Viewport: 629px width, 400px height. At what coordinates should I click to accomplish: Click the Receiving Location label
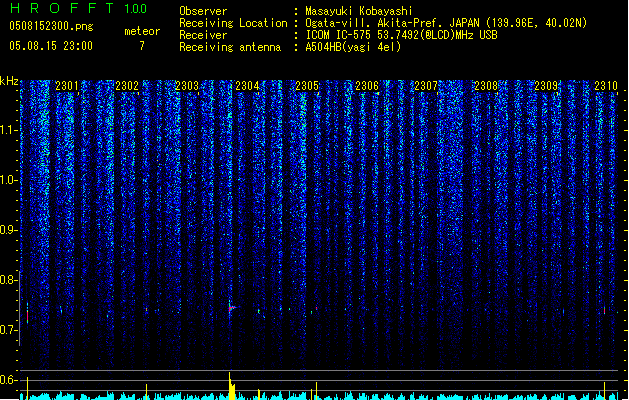point(233,23)
